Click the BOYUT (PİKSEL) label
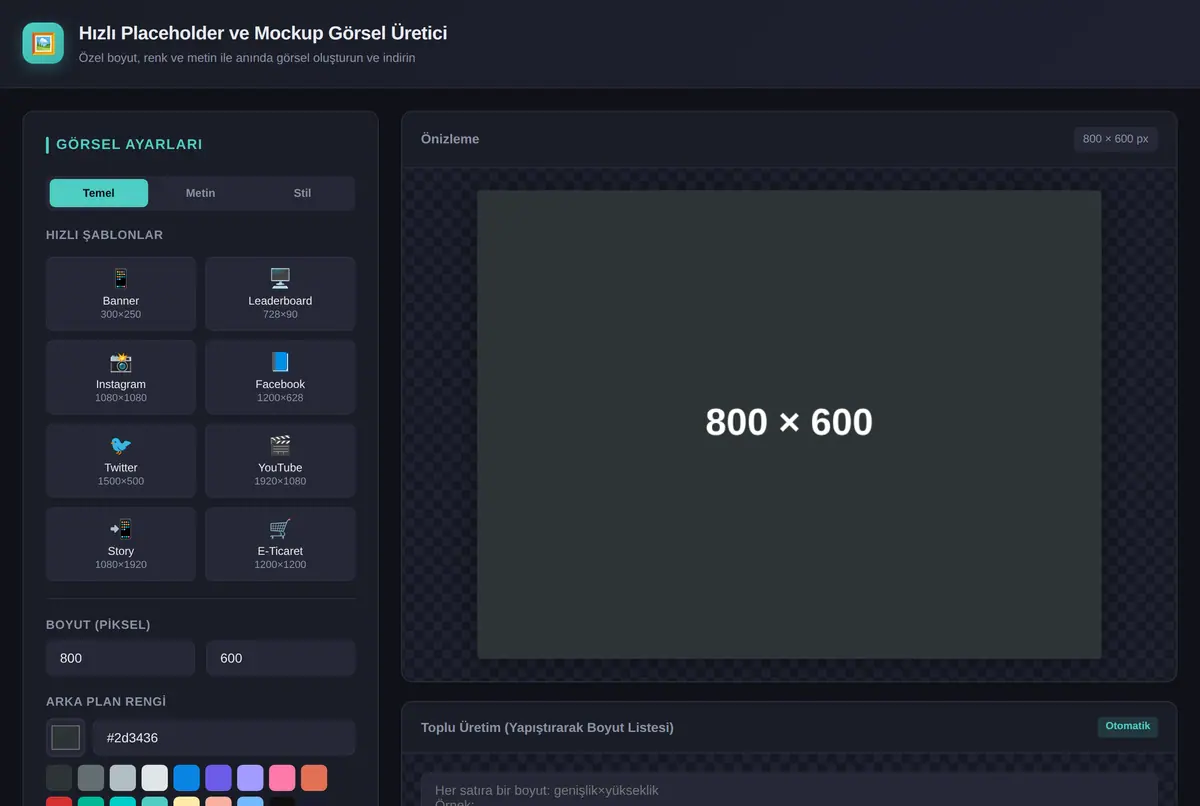 [x=98, y=625]
